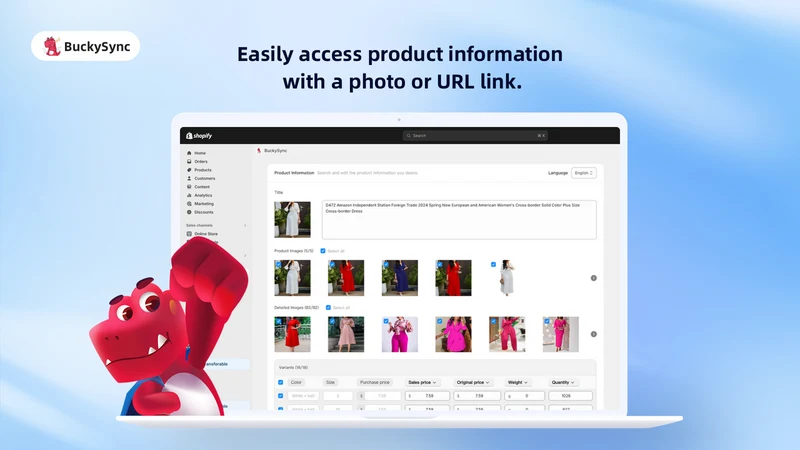Click the Products tag icon
The image size is (800, 450).
tap(189, 170)
